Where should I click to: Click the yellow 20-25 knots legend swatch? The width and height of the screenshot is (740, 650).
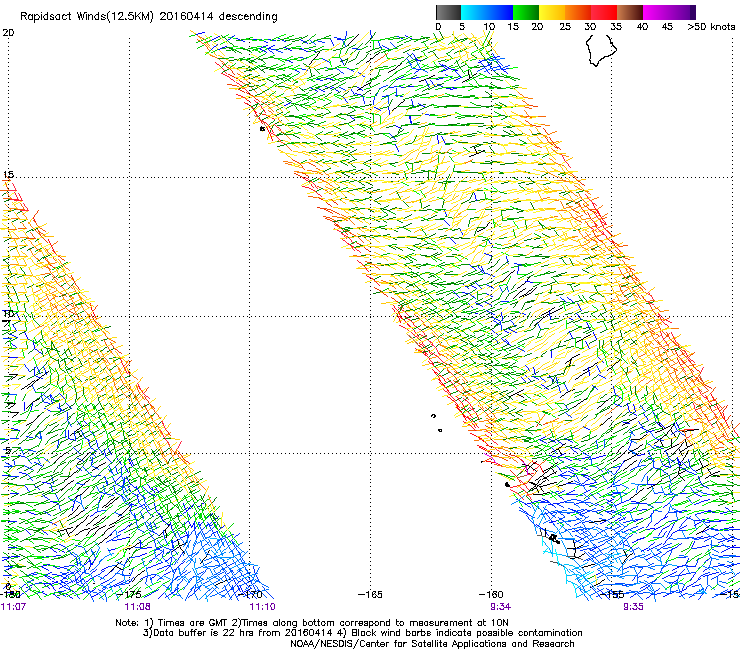[552, 12]
